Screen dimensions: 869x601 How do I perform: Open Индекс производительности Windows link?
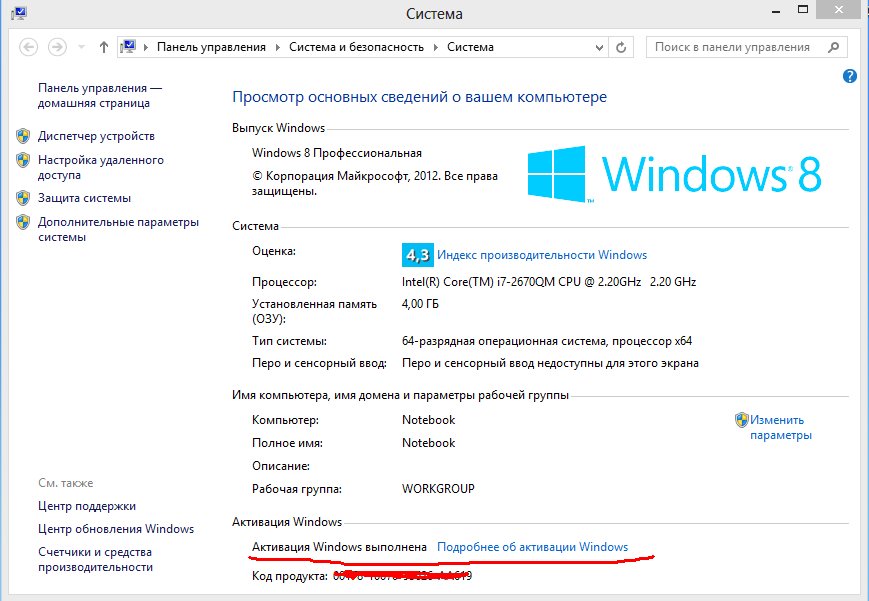[x=542, y=255]
